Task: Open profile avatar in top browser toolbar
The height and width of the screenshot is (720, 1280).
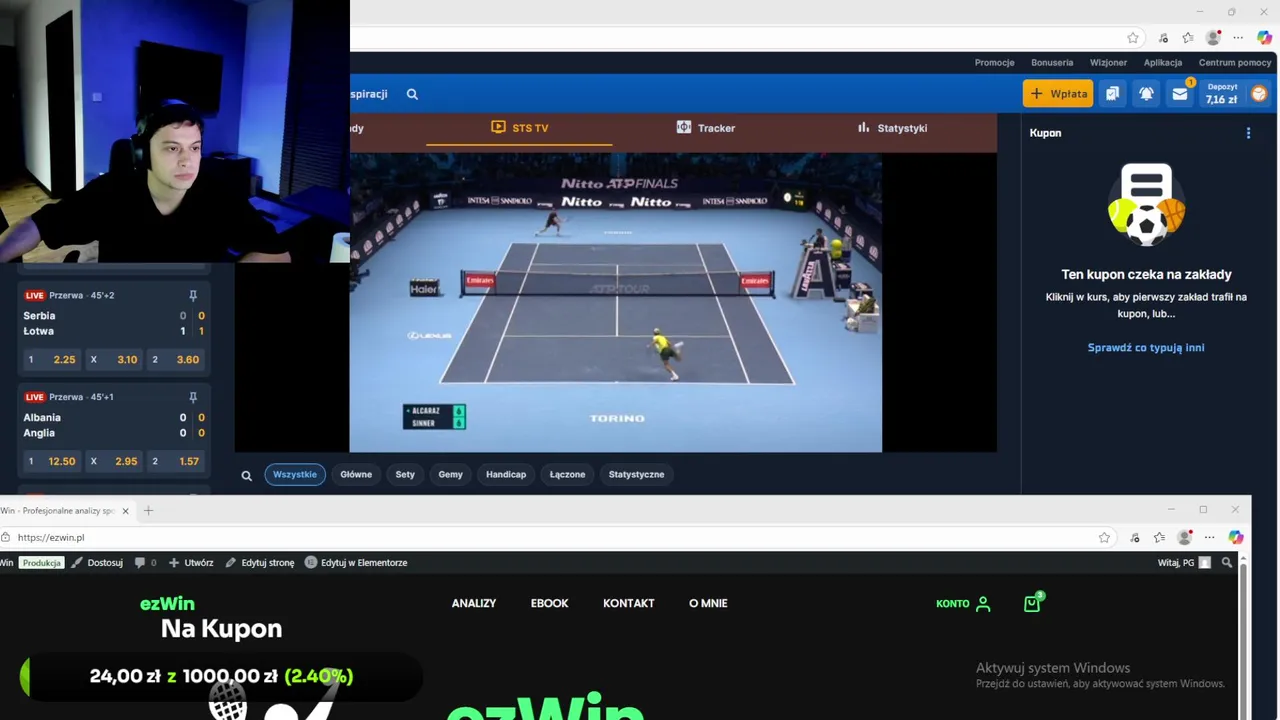Action: point(1213,38)
